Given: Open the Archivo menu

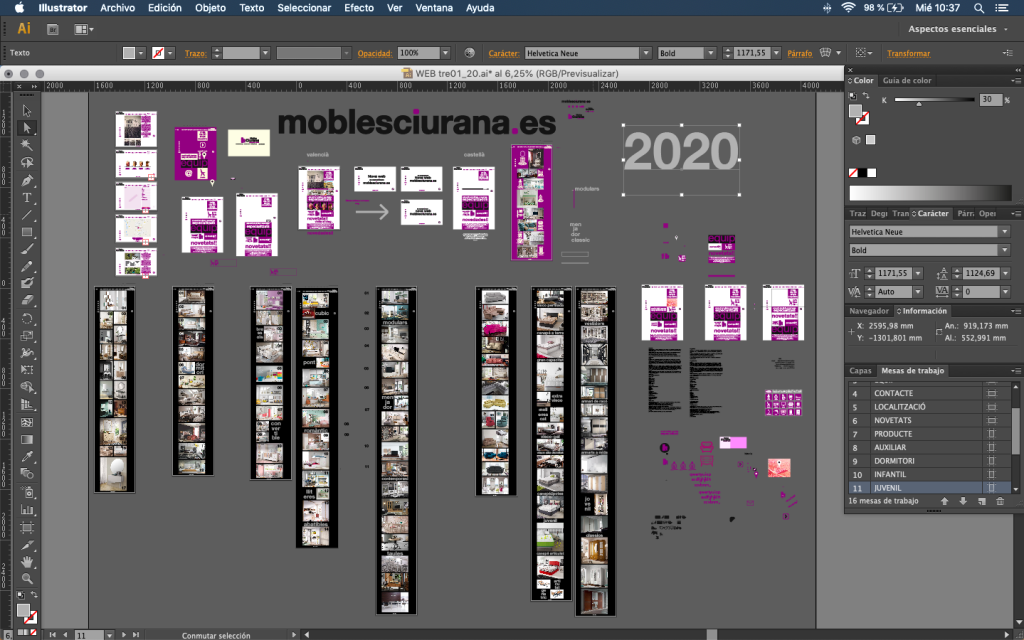Looking at the screenshot, I should tap(118, 8).
